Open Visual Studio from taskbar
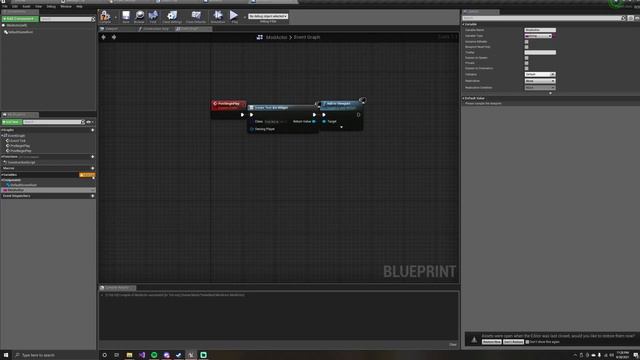 click(x=142, y=355)
